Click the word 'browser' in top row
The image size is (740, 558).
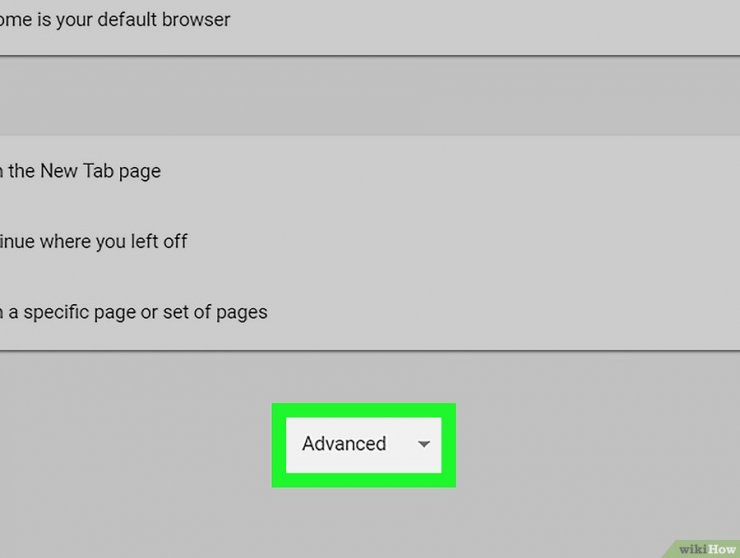pyautogui.click(x=196, y=20)
